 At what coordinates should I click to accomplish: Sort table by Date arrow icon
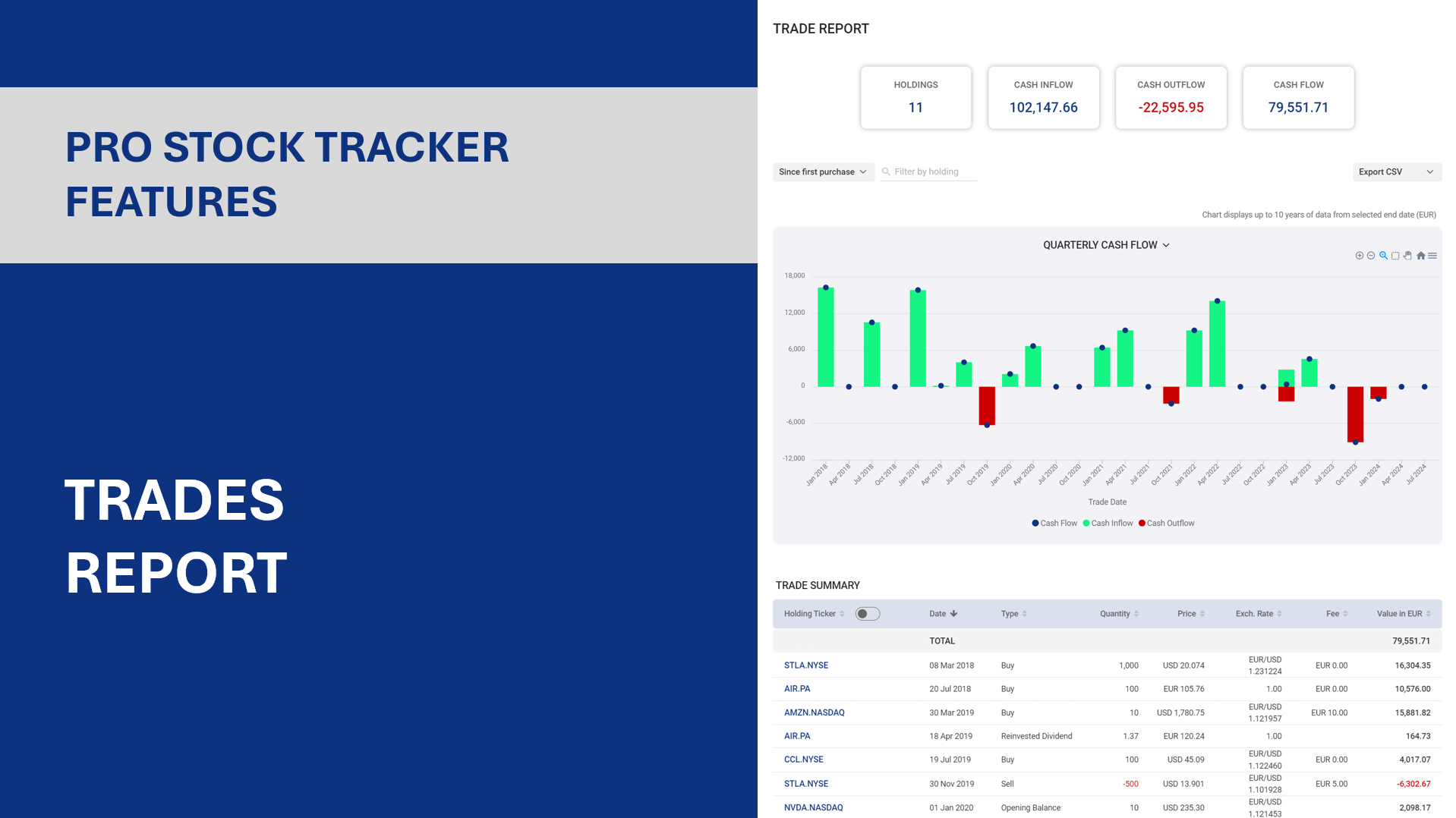tap(953, 614)
